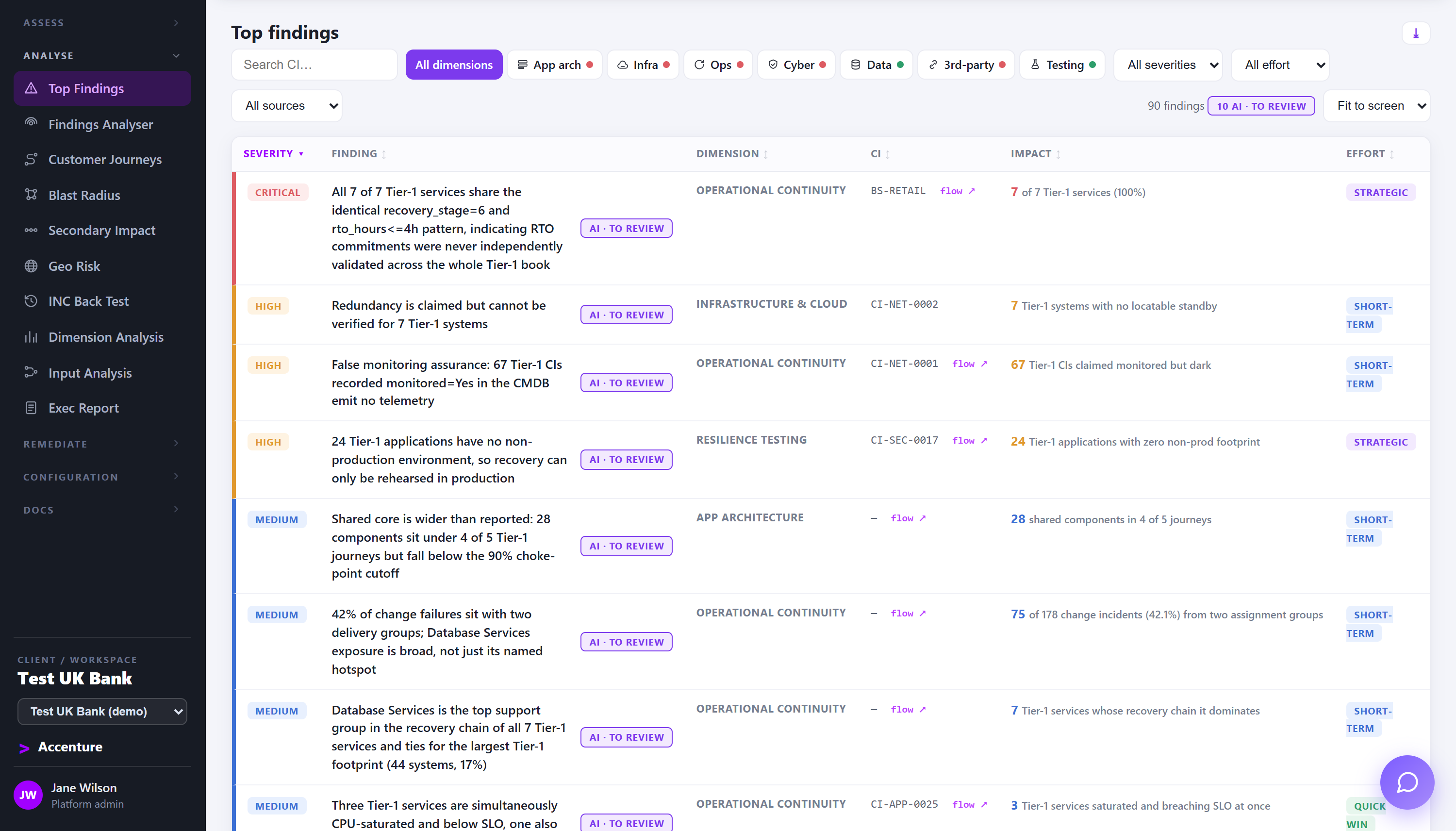This screenshot has width=1456, height=831.
Task: Open flow link for CI-NET-0001
Action: [969, 364]
